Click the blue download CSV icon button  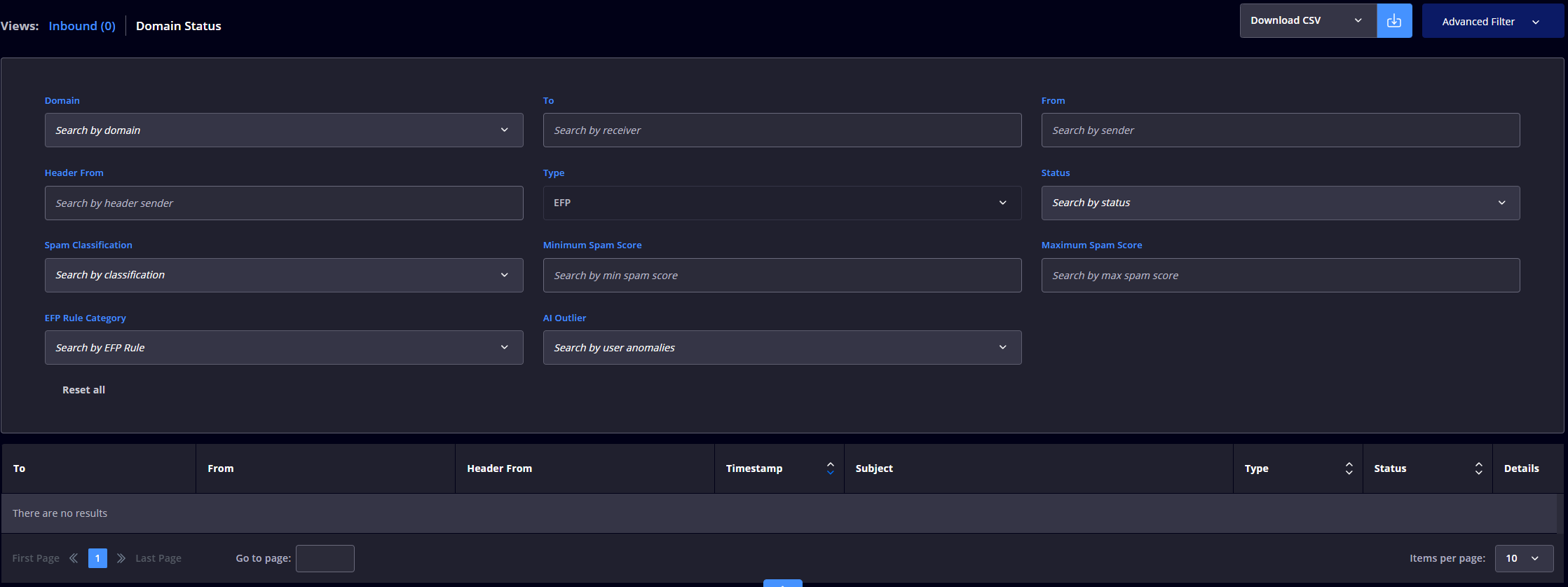[1394, 21]
